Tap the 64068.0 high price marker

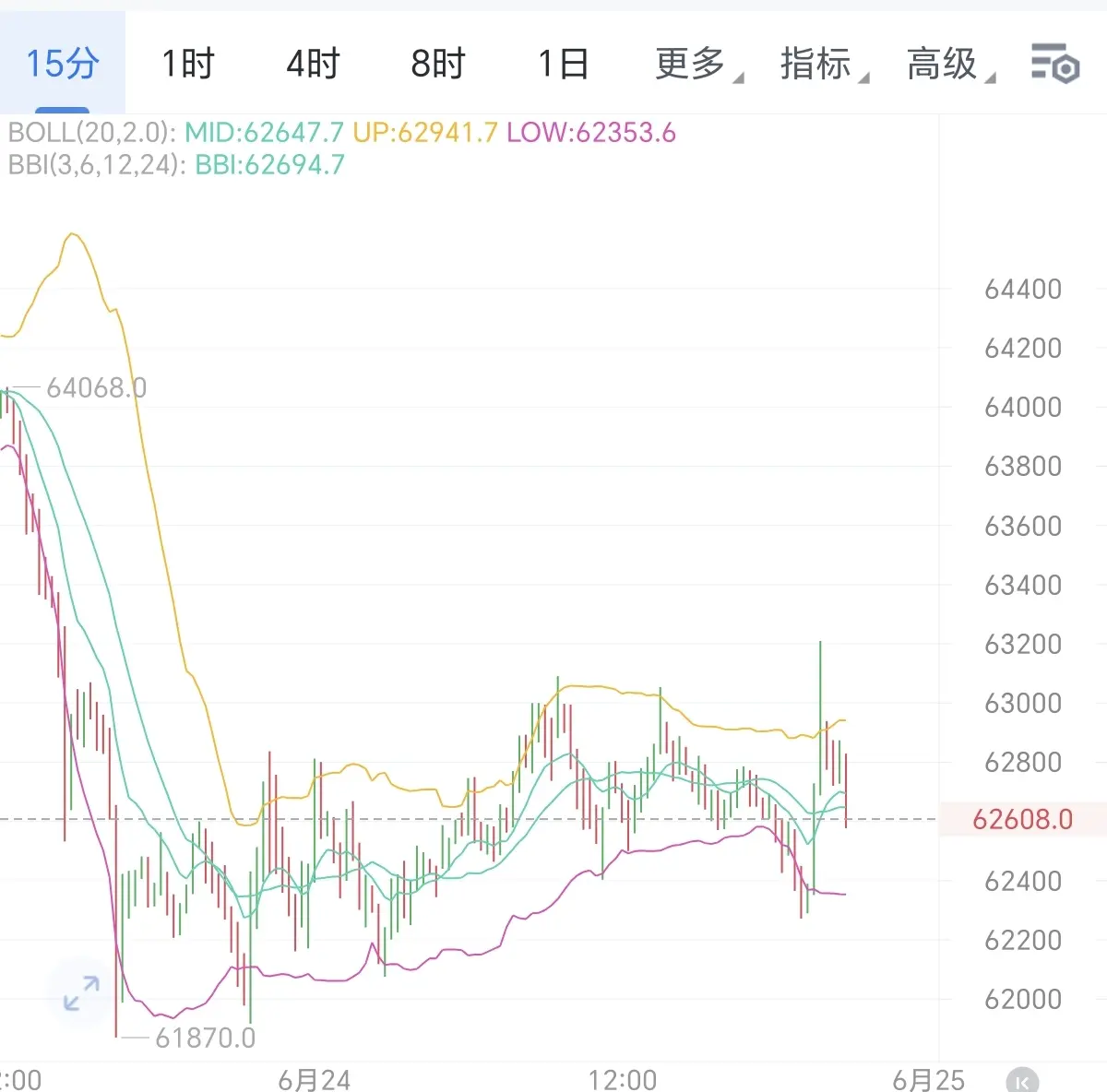(96, 388)
